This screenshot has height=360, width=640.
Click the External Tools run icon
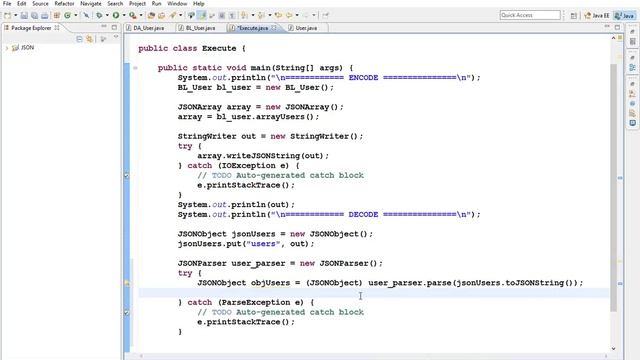[133, 16]
